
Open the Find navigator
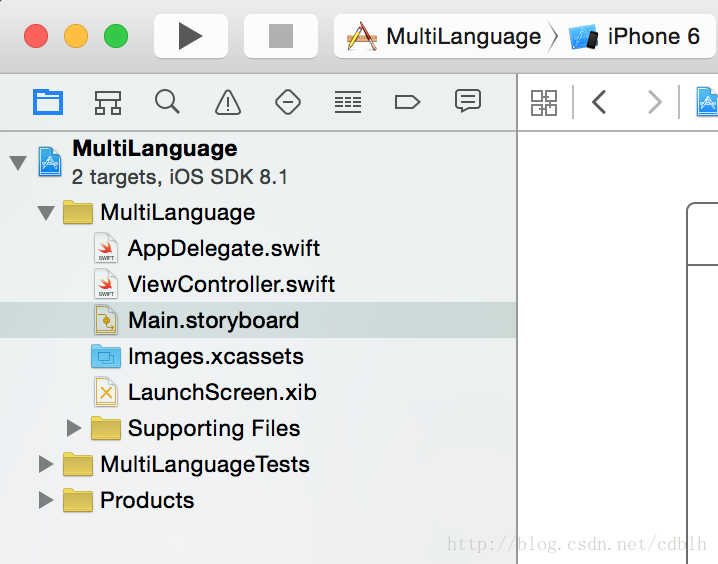click(x=167, y=102)
